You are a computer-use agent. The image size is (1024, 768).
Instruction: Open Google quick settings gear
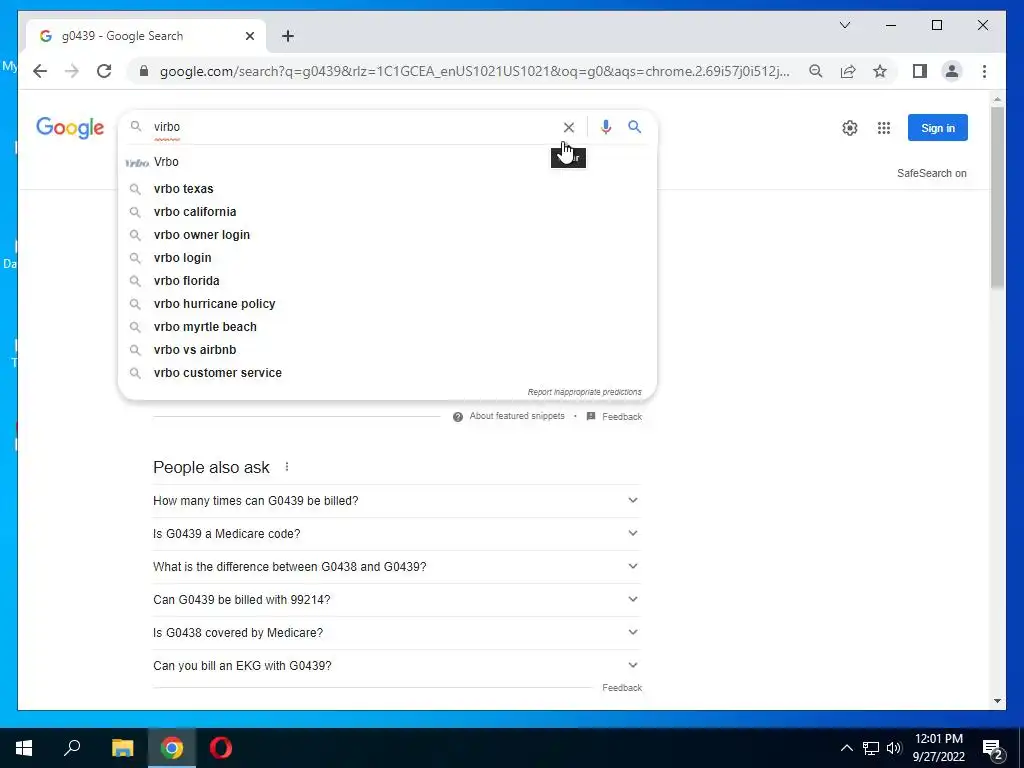850,128
